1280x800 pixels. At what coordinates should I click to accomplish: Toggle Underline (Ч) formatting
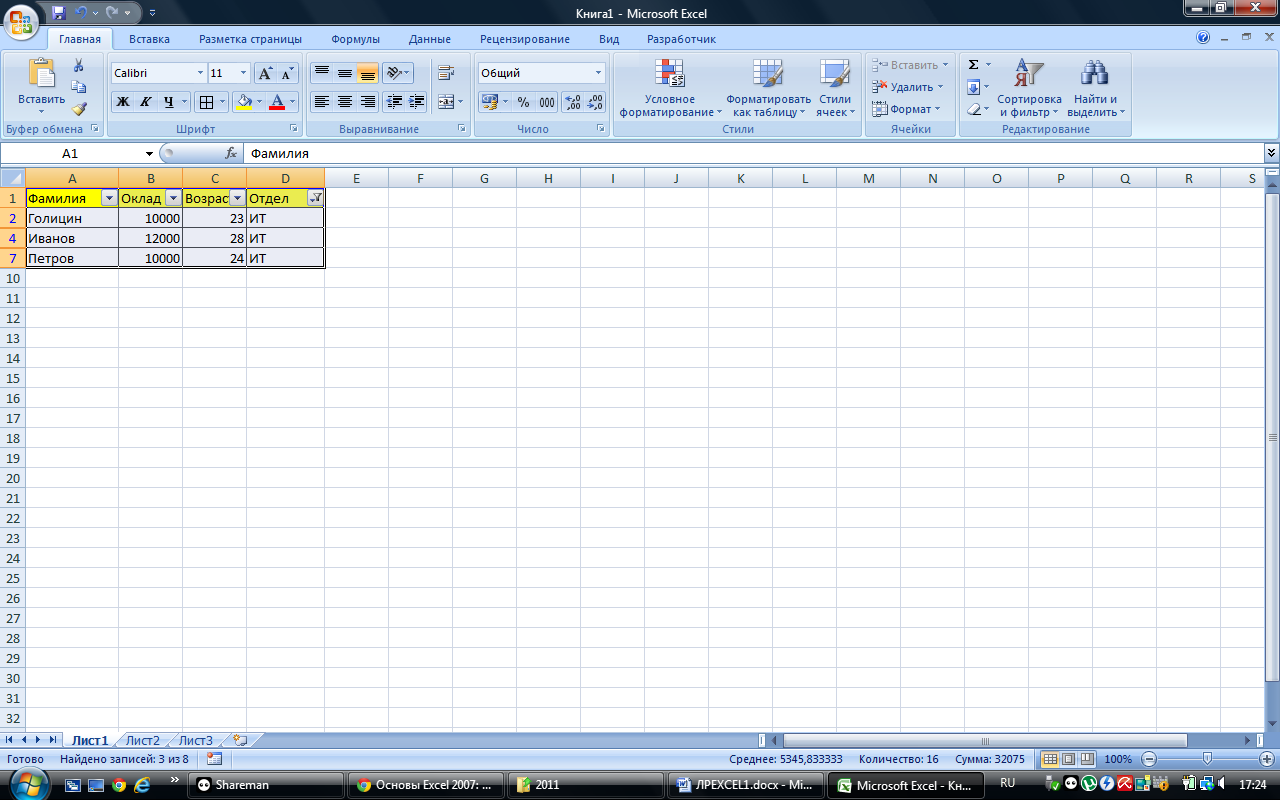click(x=168, y=102)
